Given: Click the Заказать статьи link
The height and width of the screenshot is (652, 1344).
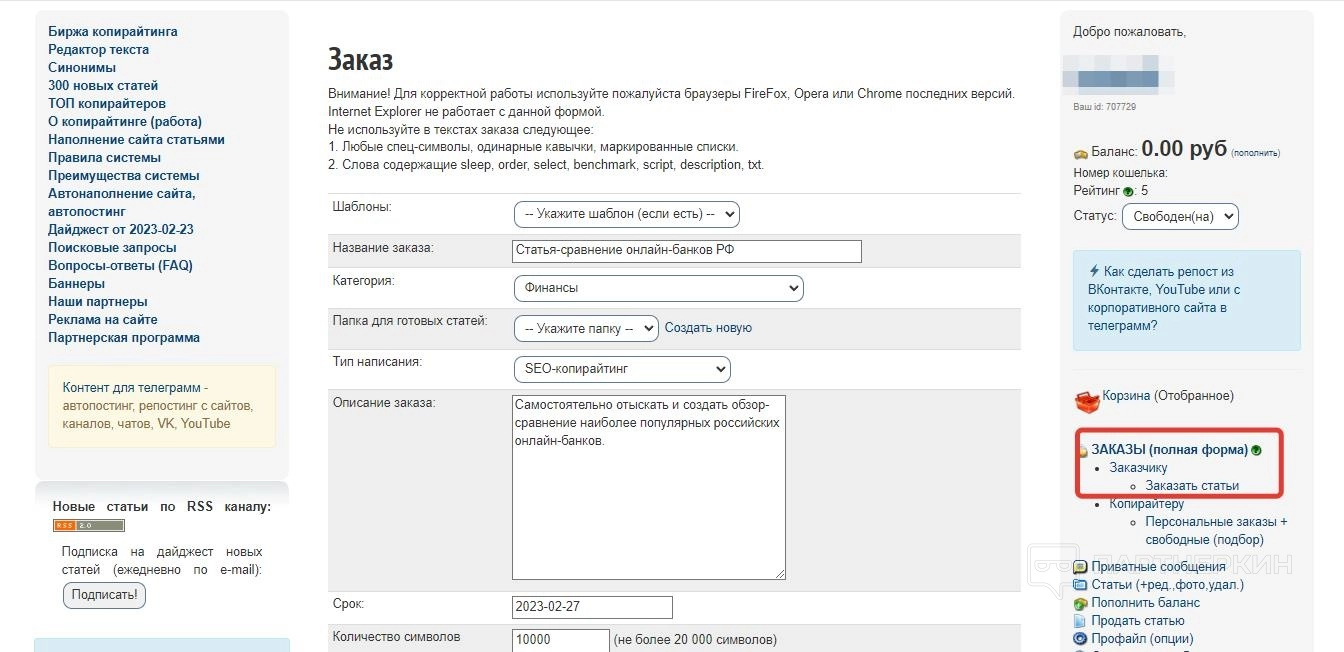Looking at the screenshot, I should pyautogui.click(x=1192, y=485).
